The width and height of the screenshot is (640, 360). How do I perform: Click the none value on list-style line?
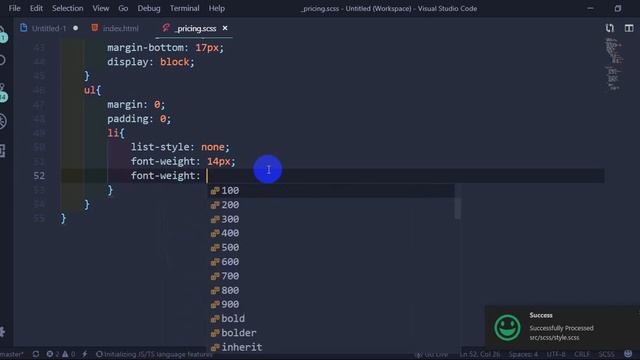click(213, 147)
